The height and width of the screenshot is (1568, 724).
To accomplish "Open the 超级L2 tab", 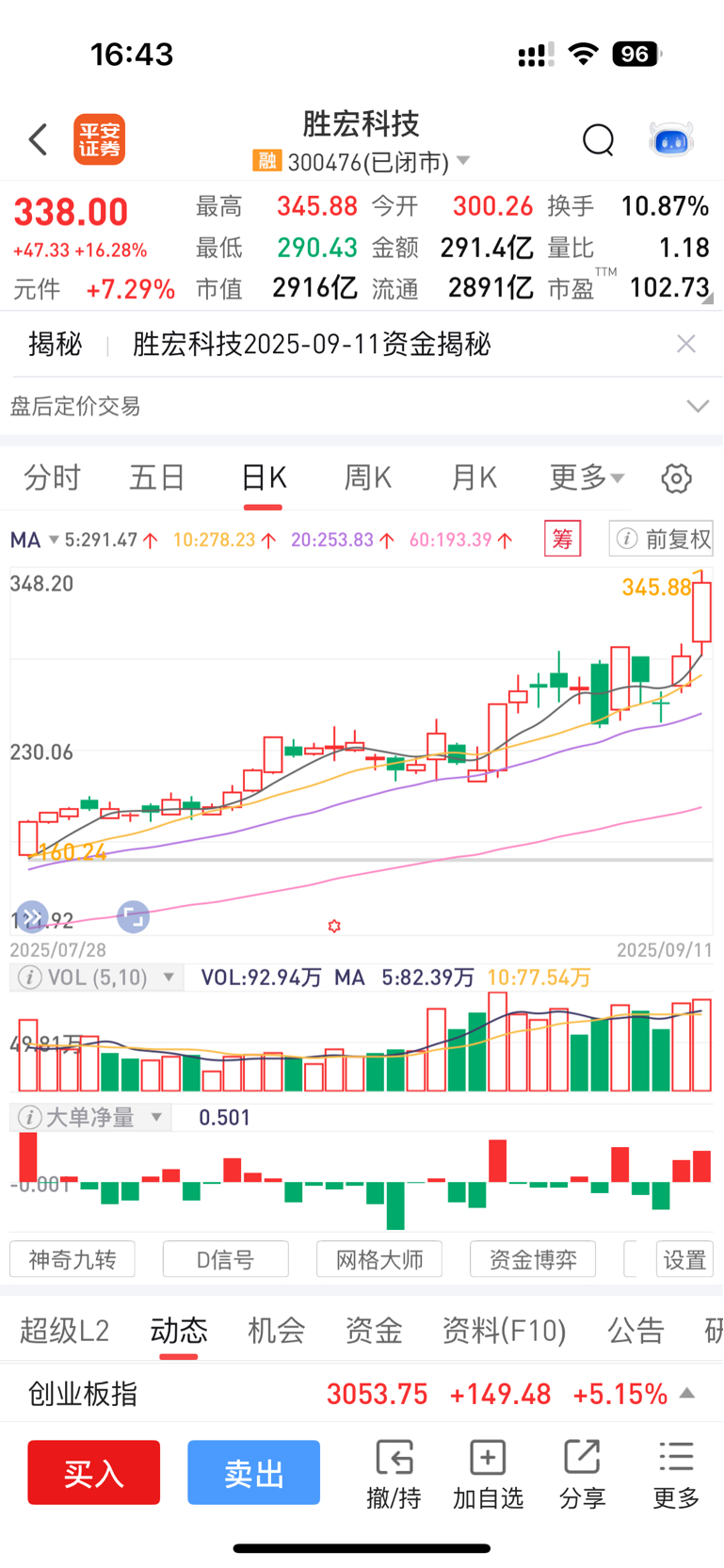I will click(x=65, y=1331).
